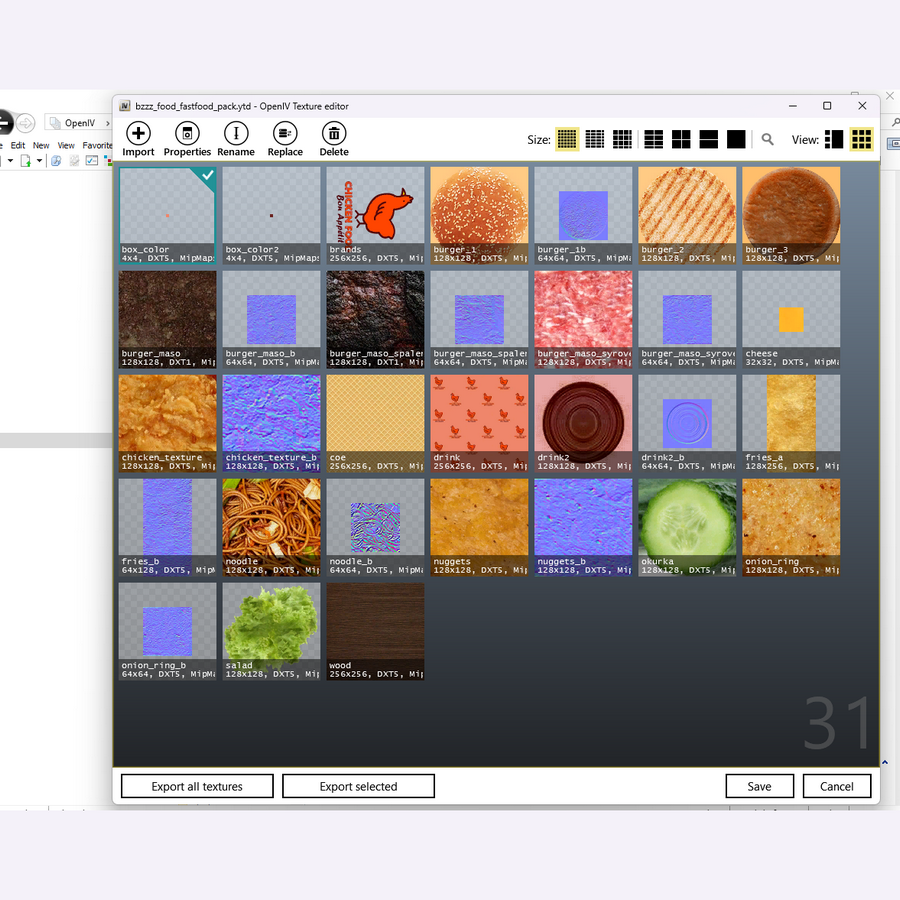Screen dimensions: 900x900
Task: Open the Edit menu in OpenIV
Action: (18, 145)
